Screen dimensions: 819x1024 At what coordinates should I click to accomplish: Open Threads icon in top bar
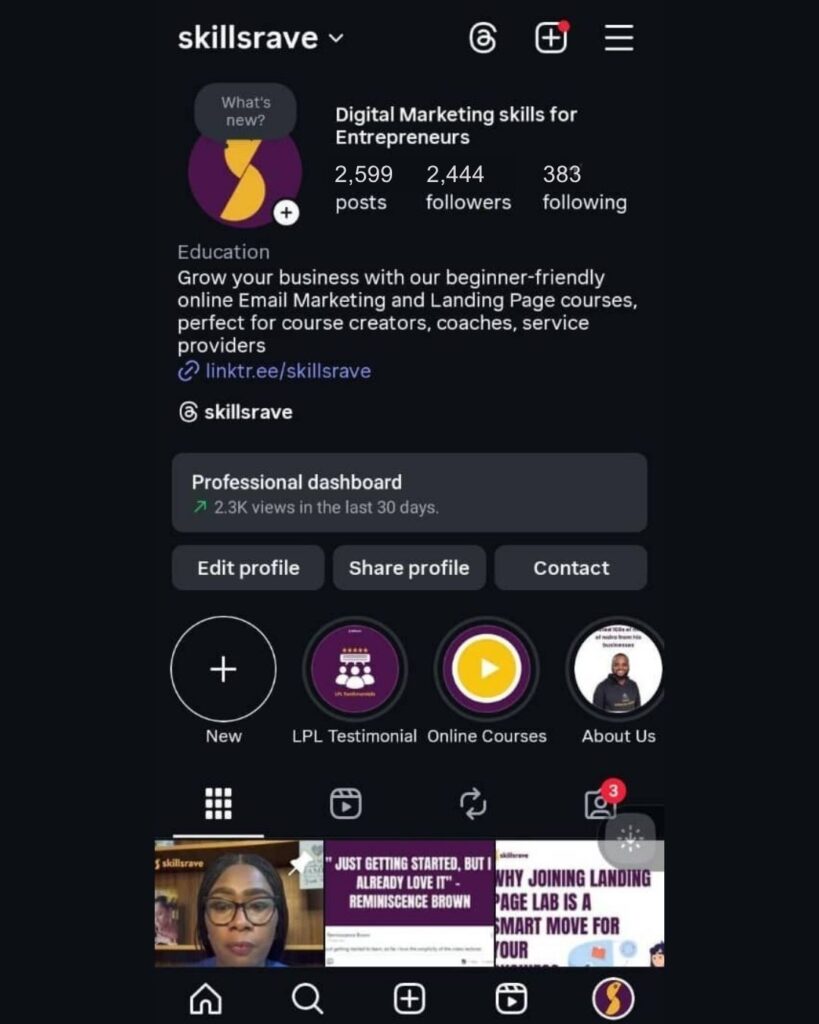[x=483, y=38]
